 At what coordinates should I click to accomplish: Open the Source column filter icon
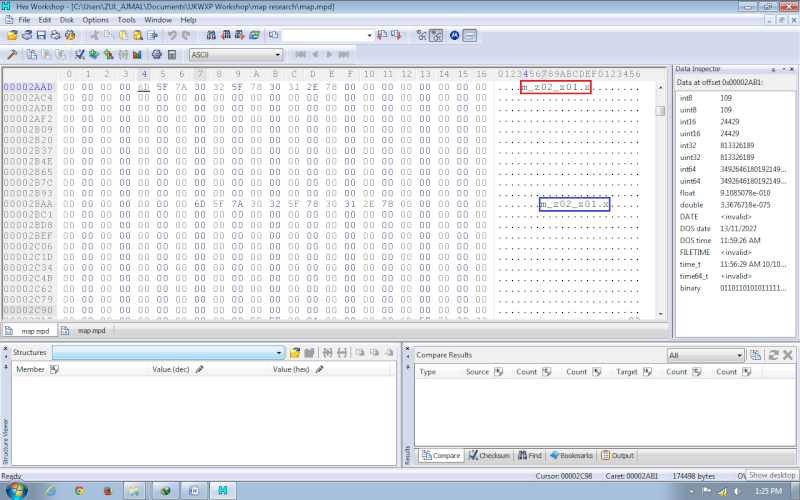point(498,371)
